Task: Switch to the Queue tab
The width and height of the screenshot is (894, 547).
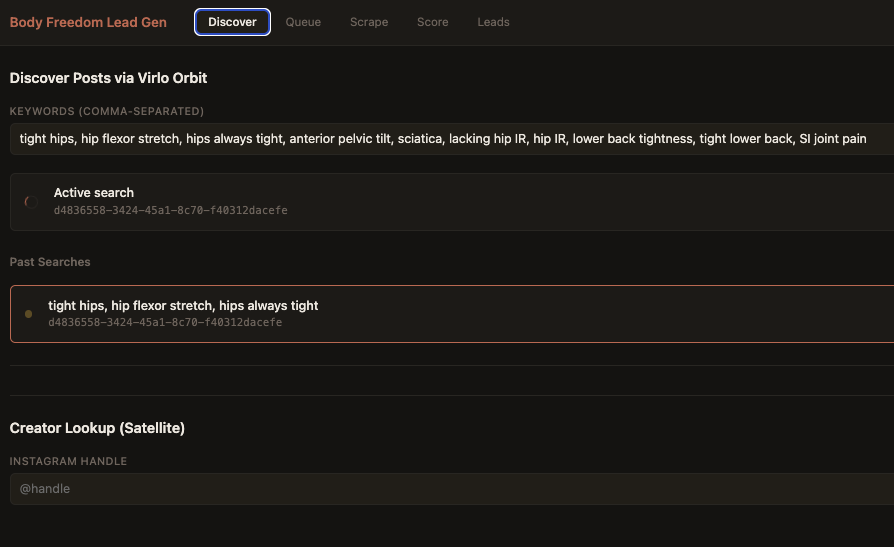Action: (303, 22)
